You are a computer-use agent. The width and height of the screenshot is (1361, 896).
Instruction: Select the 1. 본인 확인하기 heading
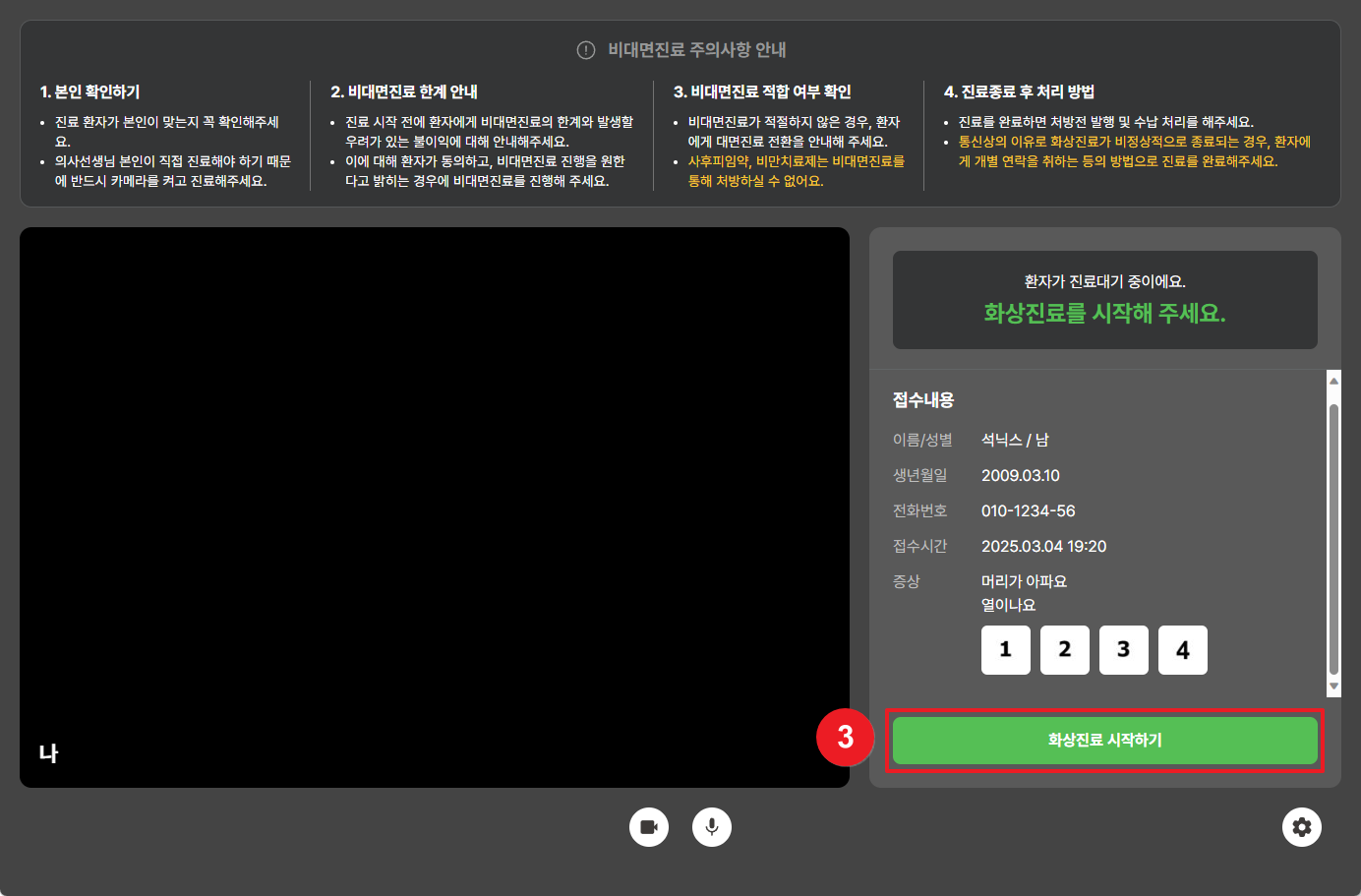pos(90,91)
